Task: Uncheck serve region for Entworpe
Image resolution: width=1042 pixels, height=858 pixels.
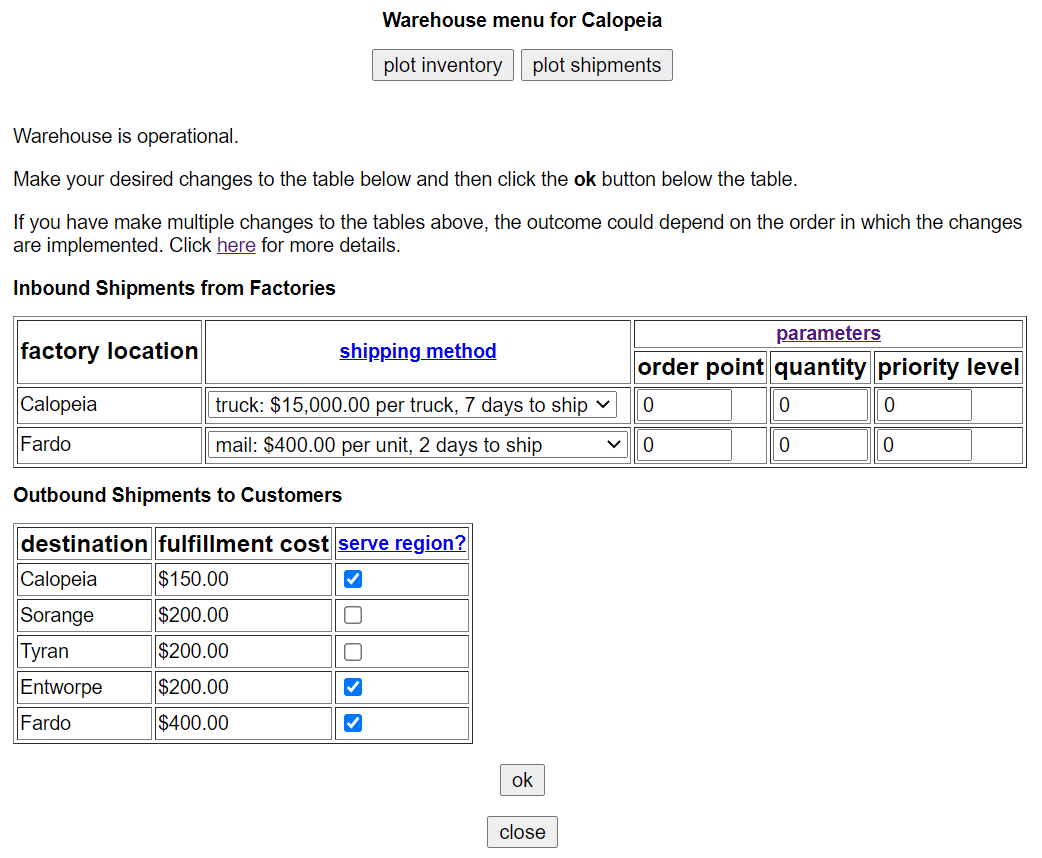Action: 353,687
